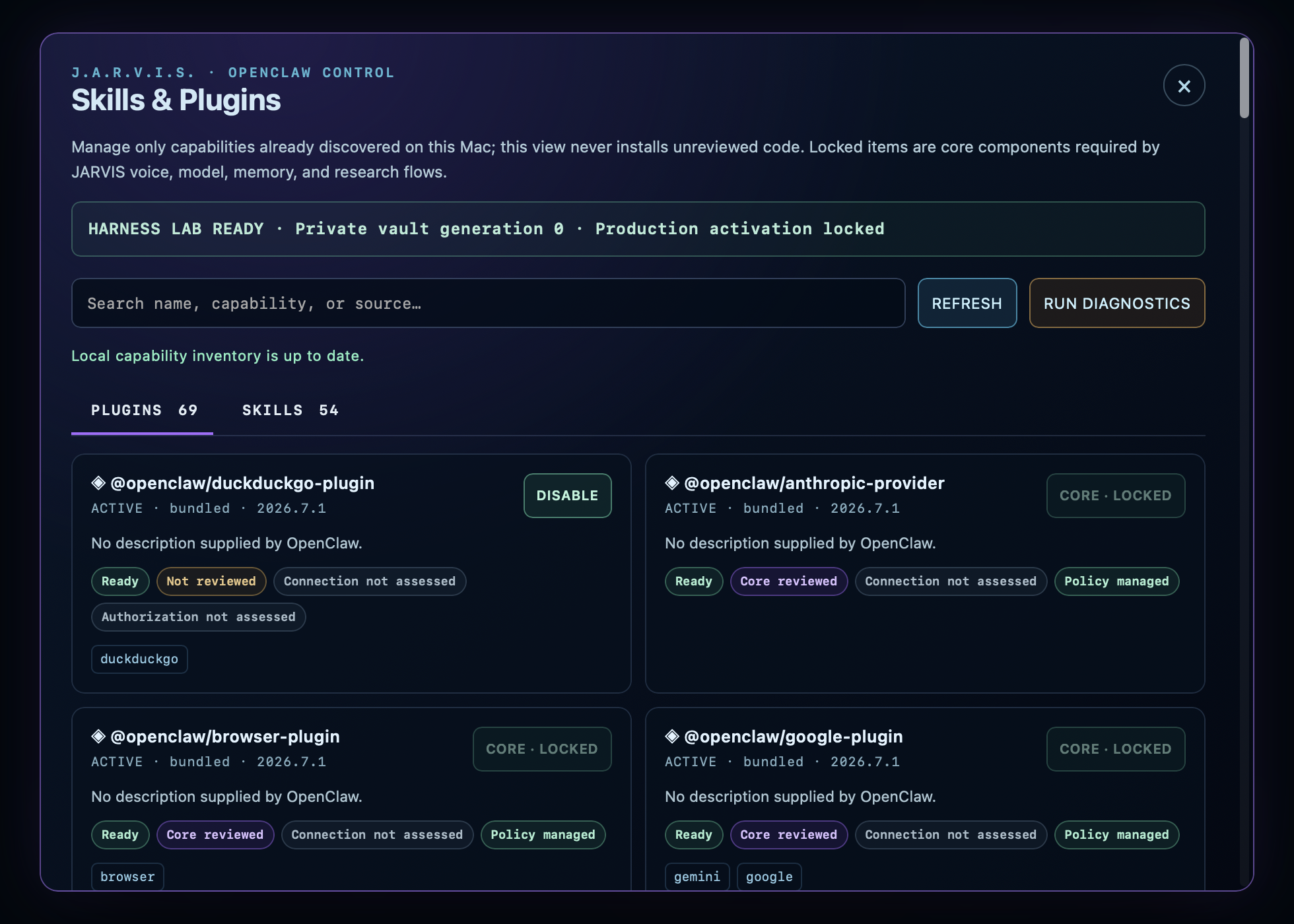Click the gemini capability tag
This screenshot has width=1294, height=924.
click(x=697, y=877)
